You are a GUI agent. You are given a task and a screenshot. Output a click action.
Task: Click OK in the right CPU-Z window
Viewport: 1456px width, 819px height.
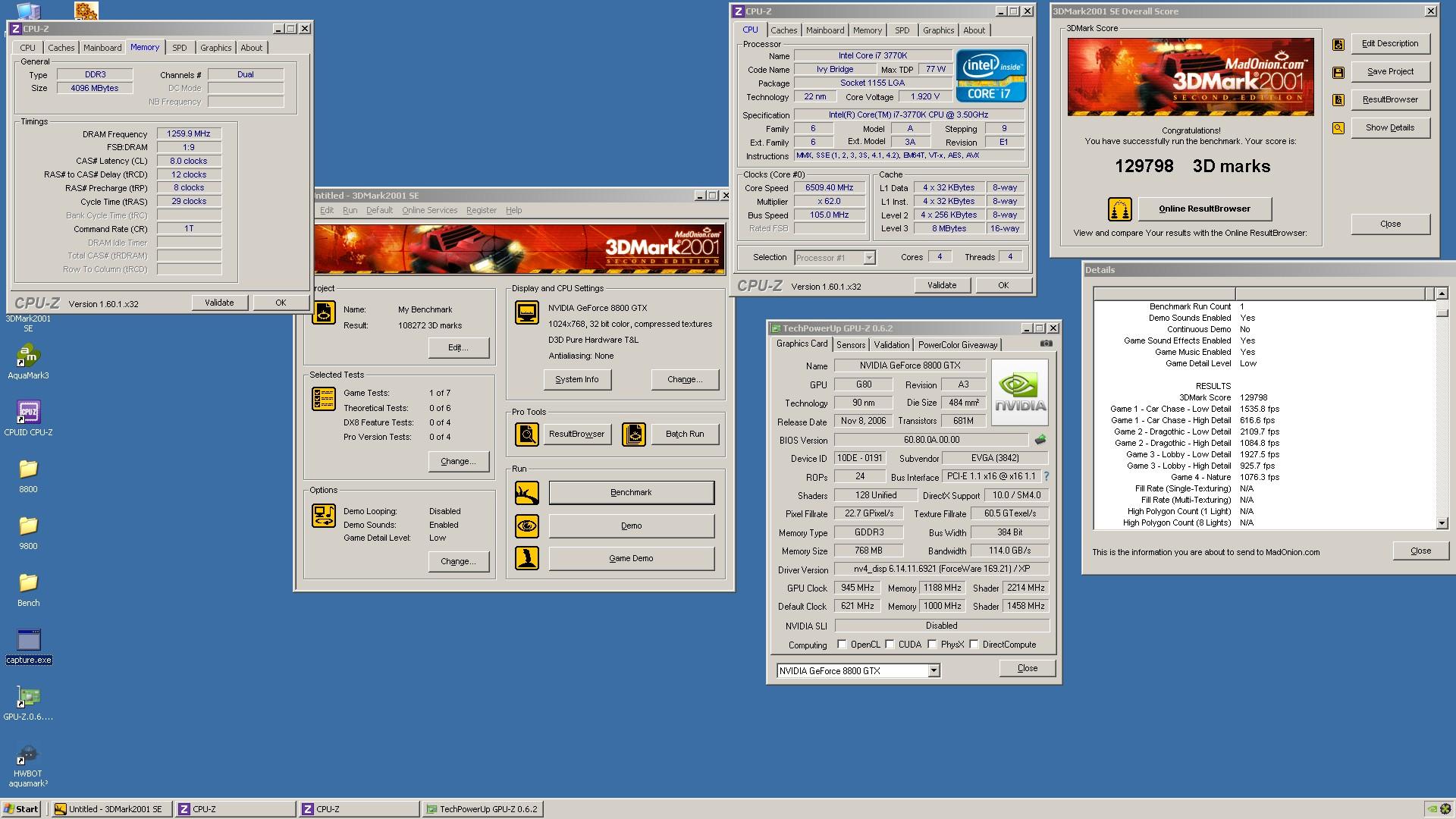[x=1003, y=285]
